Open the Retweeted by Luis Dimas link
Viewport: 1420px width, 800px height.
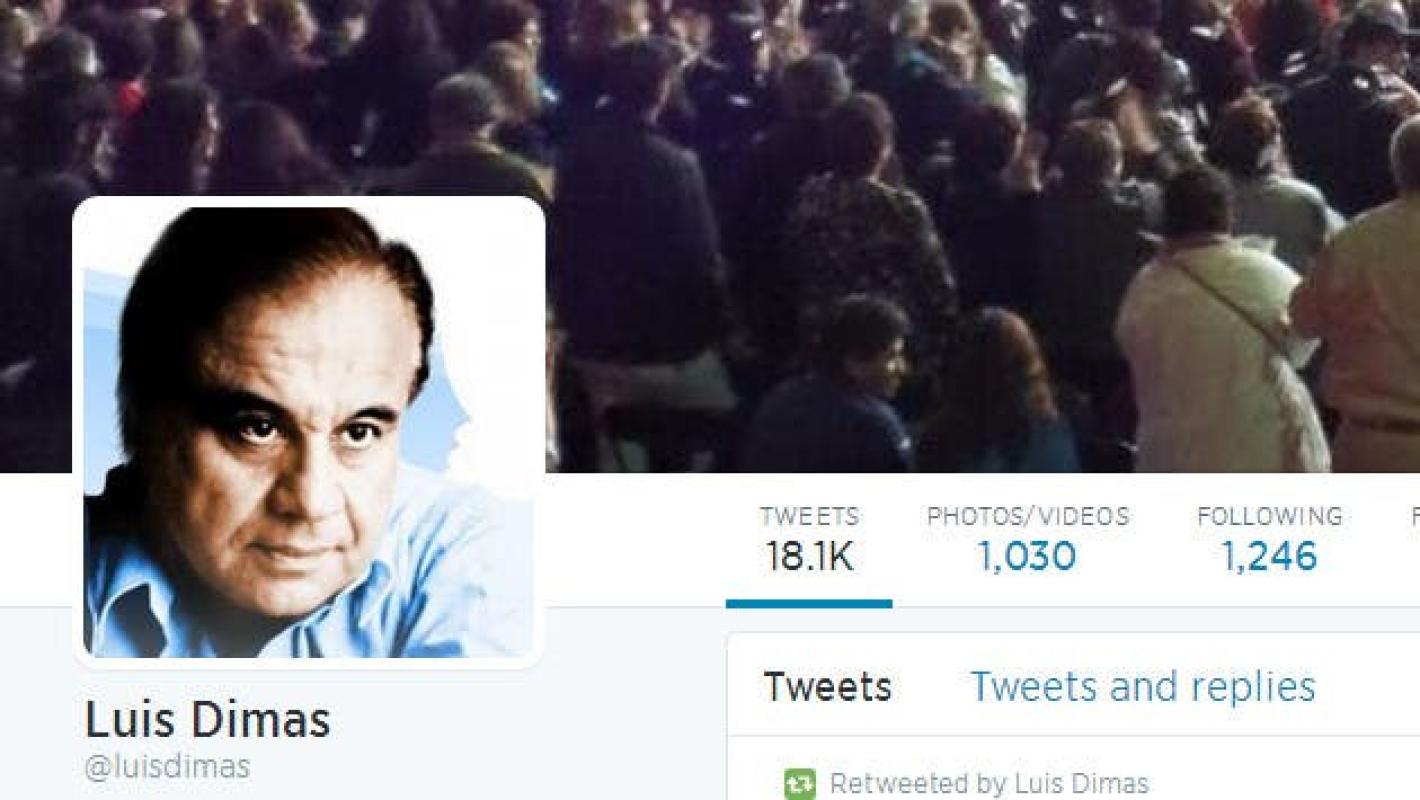[989, 783]
